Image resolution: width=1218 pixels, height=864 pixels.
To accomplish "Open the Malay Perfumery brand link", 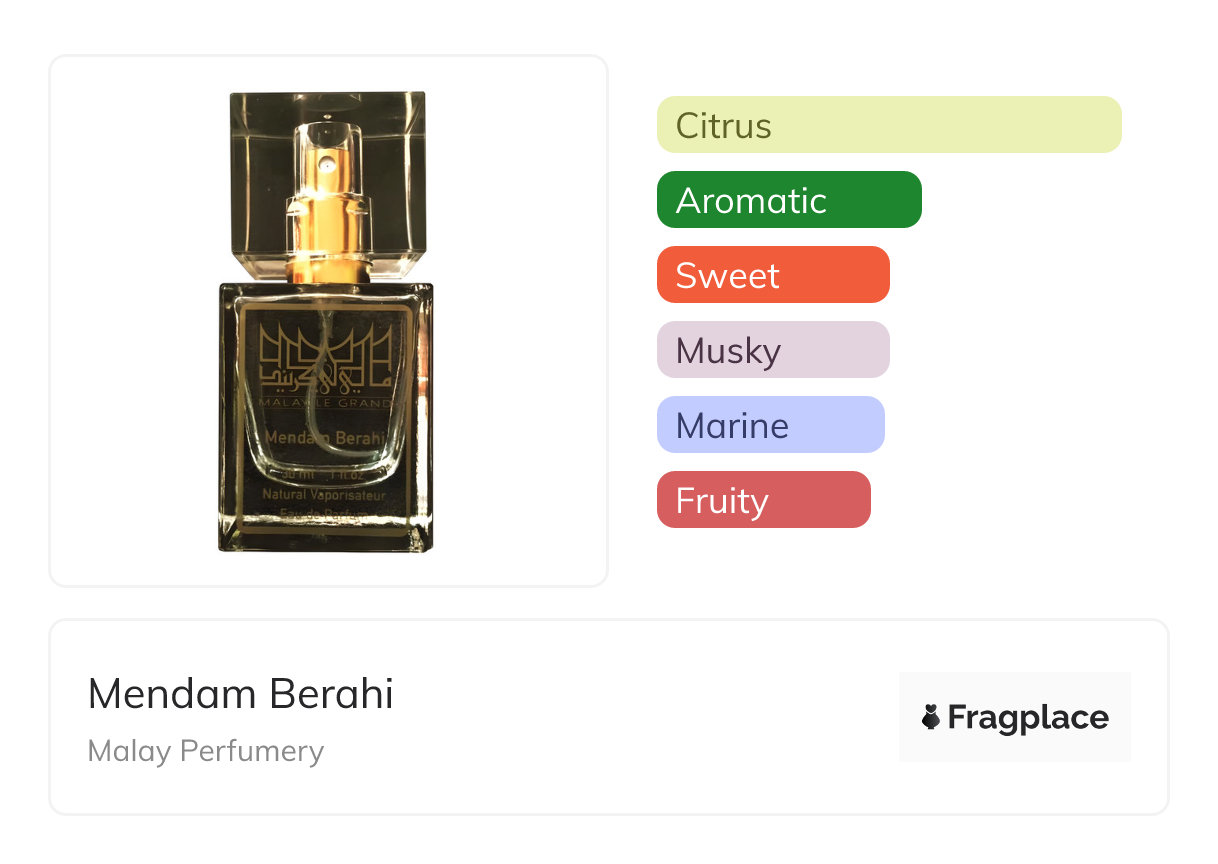I will point(206,751).
